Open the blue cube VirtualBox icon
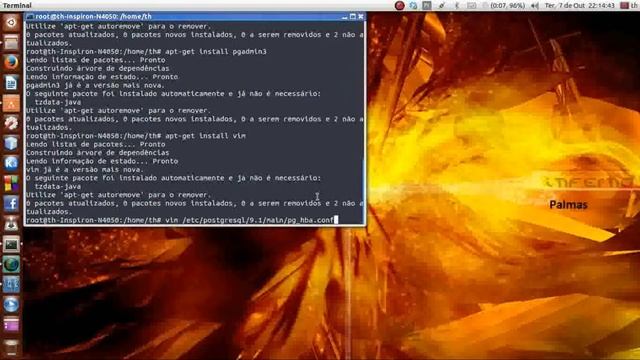 [x=11, y=143]
